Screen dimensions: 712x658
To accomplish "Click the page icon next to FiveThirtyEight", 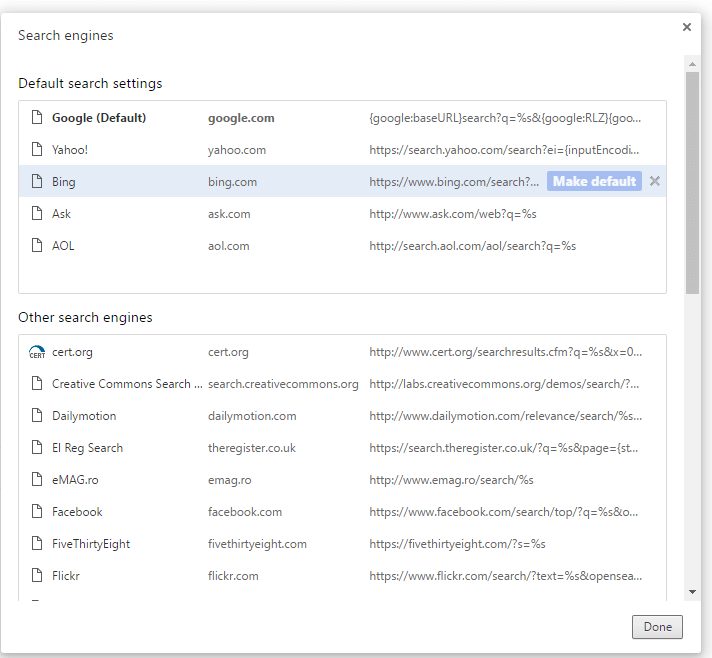I will tap(37, 544).
